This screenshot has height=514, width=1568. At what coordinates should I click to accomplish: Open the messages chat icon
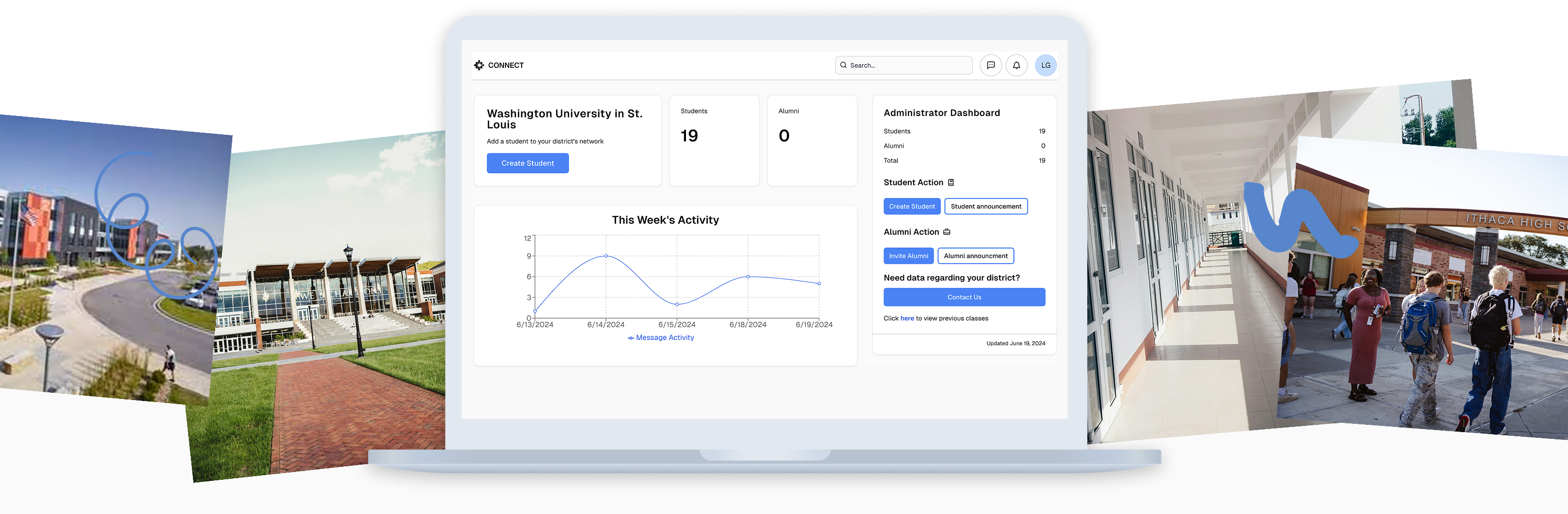[990, 65]
